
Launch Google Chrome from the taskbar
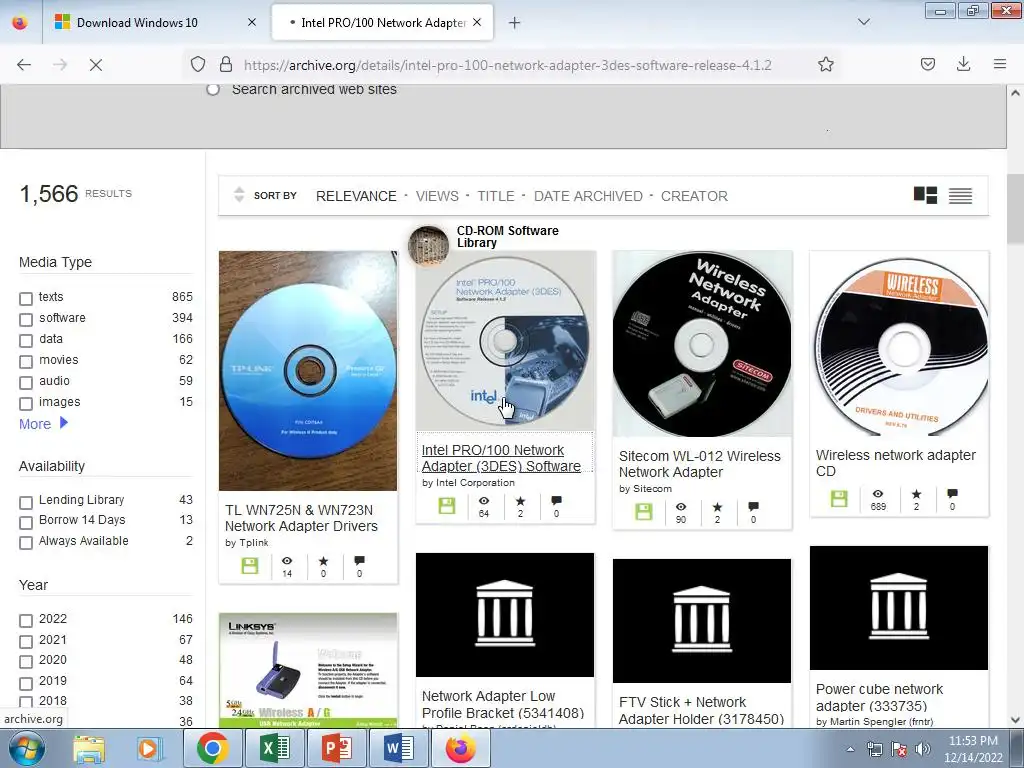pyautogui.click(x=213, y=748)
